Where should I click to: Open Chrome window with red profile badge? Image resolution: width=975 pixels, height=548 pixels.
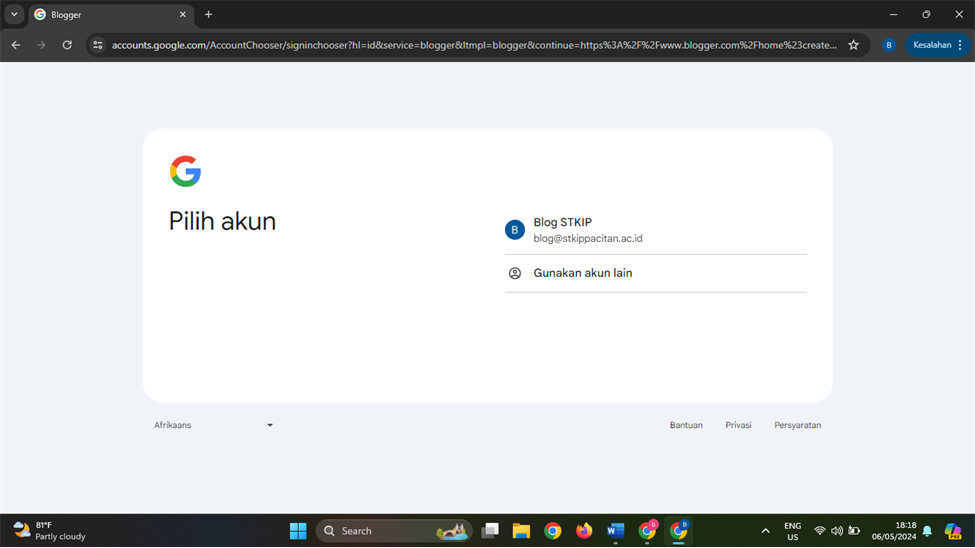(647, 531)
